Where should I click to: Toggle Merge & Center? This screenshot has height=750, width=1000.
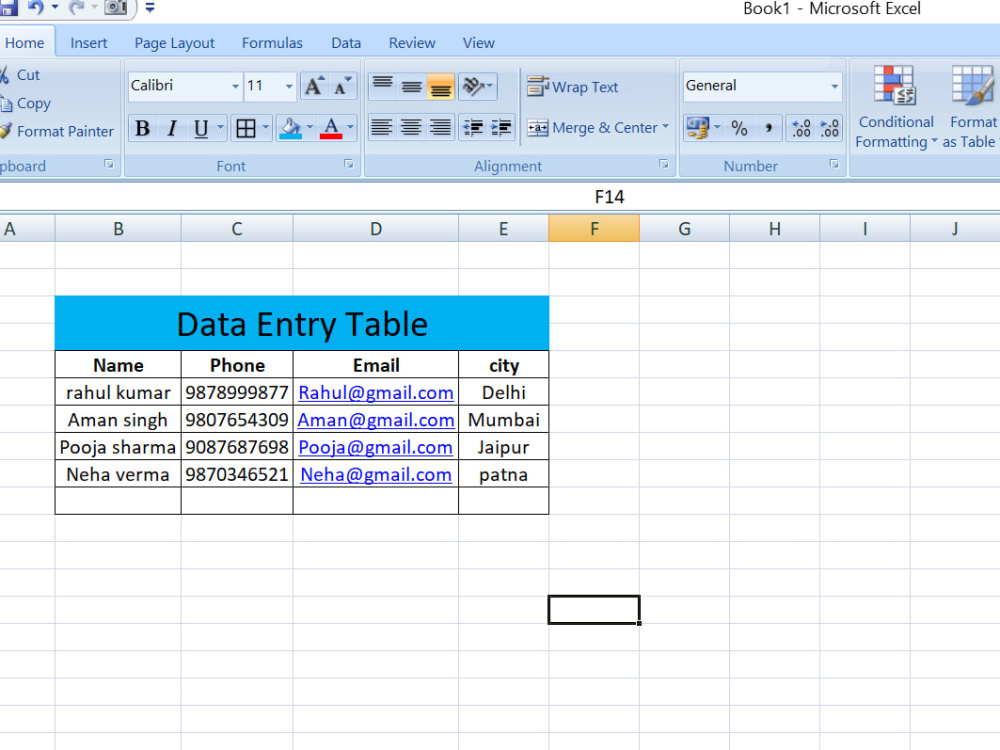pyautogui.click(x=592, y=128)
